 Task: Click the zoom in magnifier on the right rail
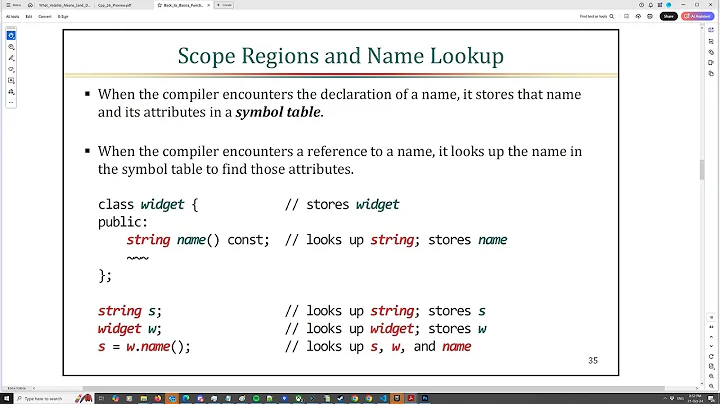(x=711, y=376)
